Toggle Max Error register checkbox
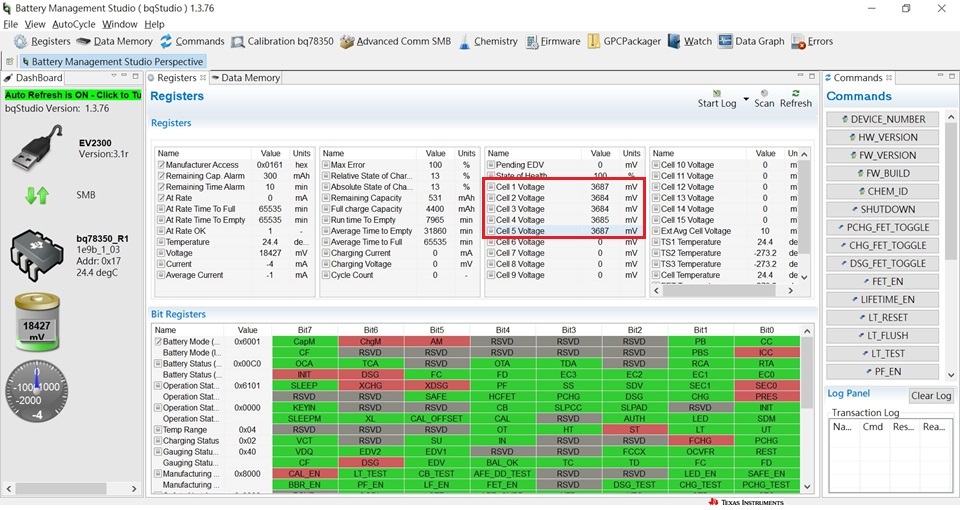960x510 pixels. [x=326, y=165]
